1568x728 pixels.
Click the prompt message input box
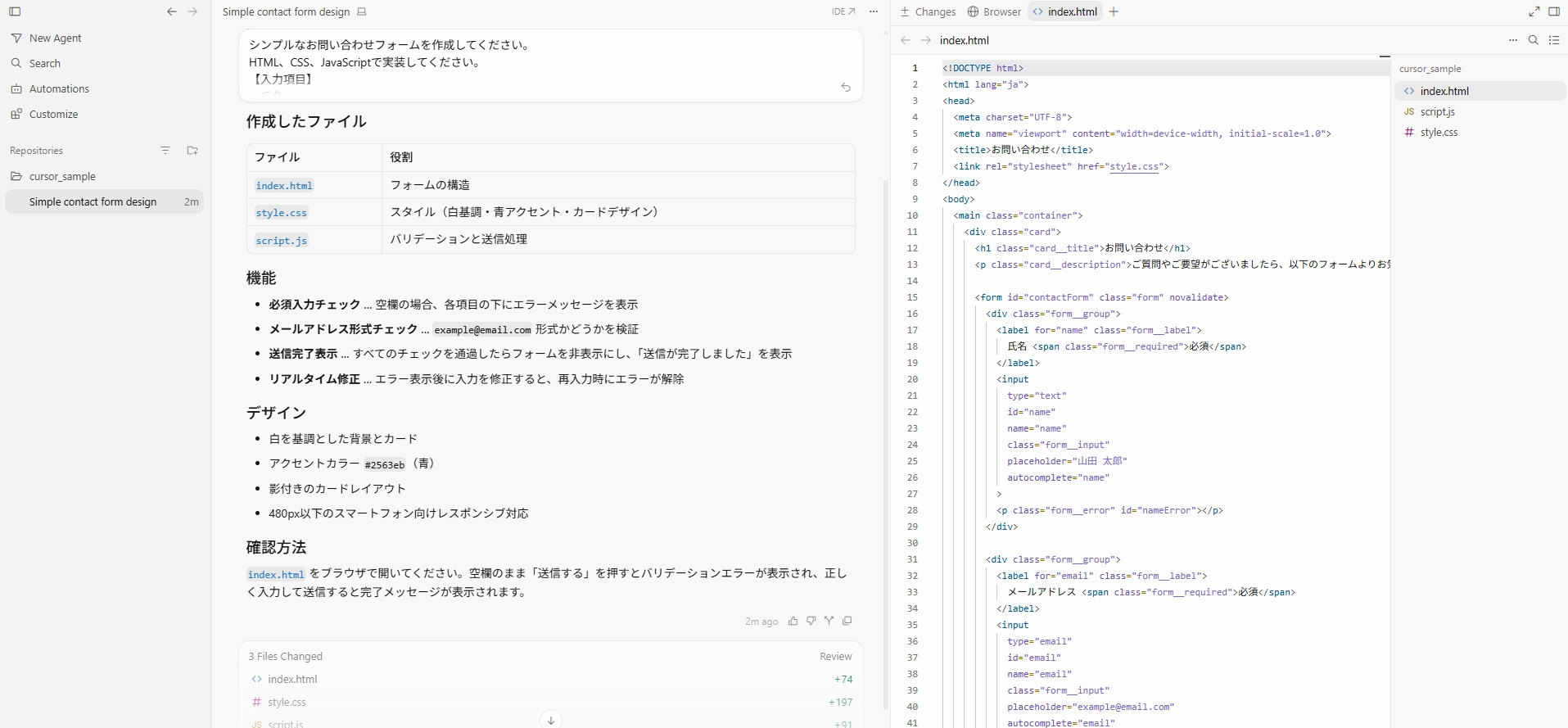click(550, 66)
